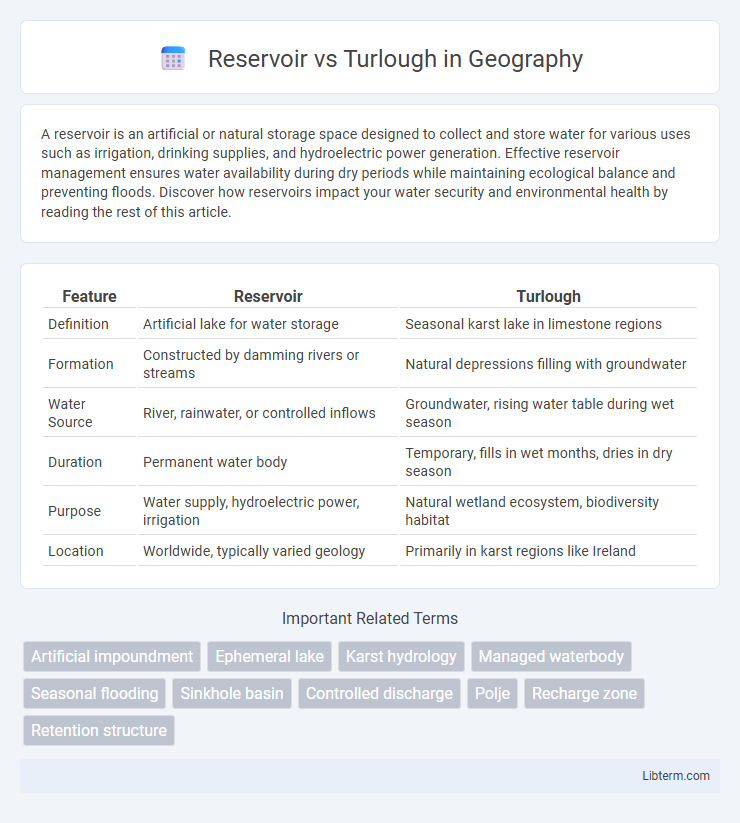Click 'Constructed by damming rivers or streams' cell

pyautogui.click(x=268, y=364)
